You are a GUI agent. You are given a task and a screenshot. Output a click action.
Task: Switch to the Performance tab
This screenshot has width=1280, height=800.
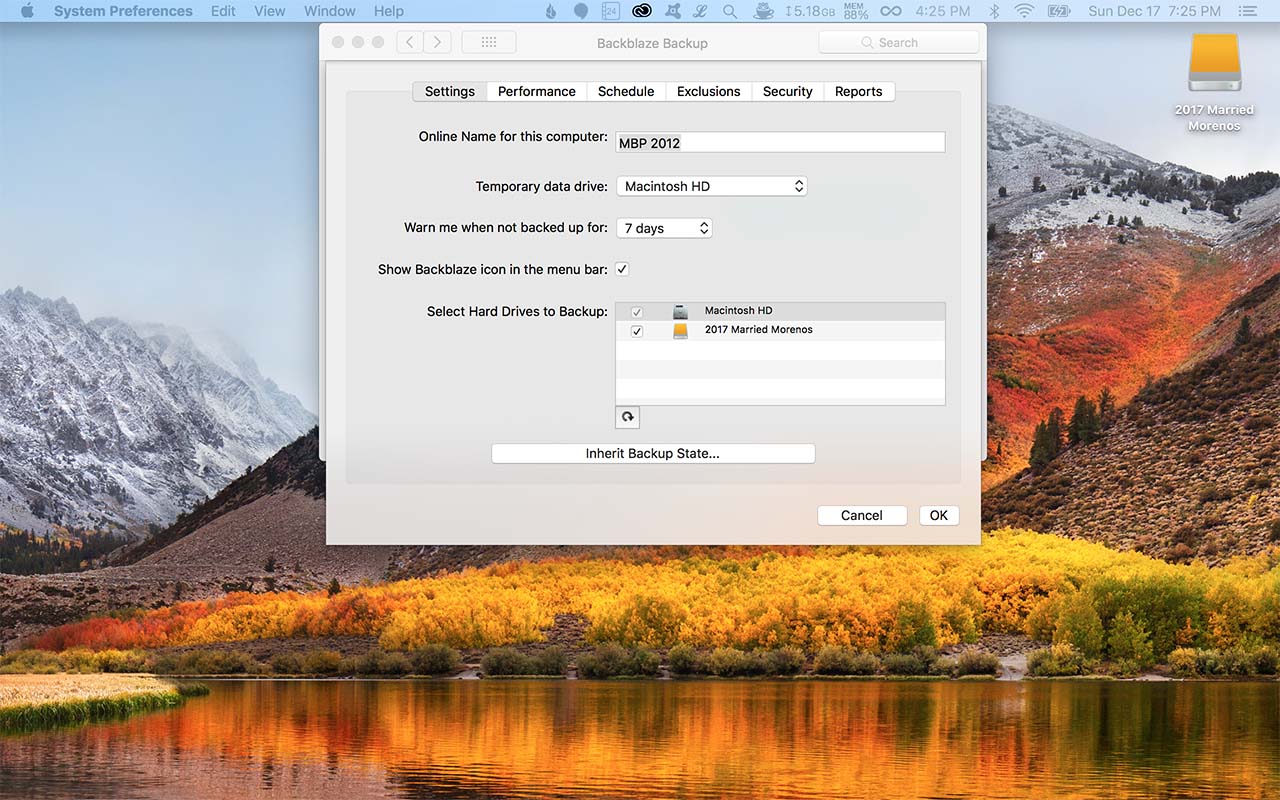536,91
